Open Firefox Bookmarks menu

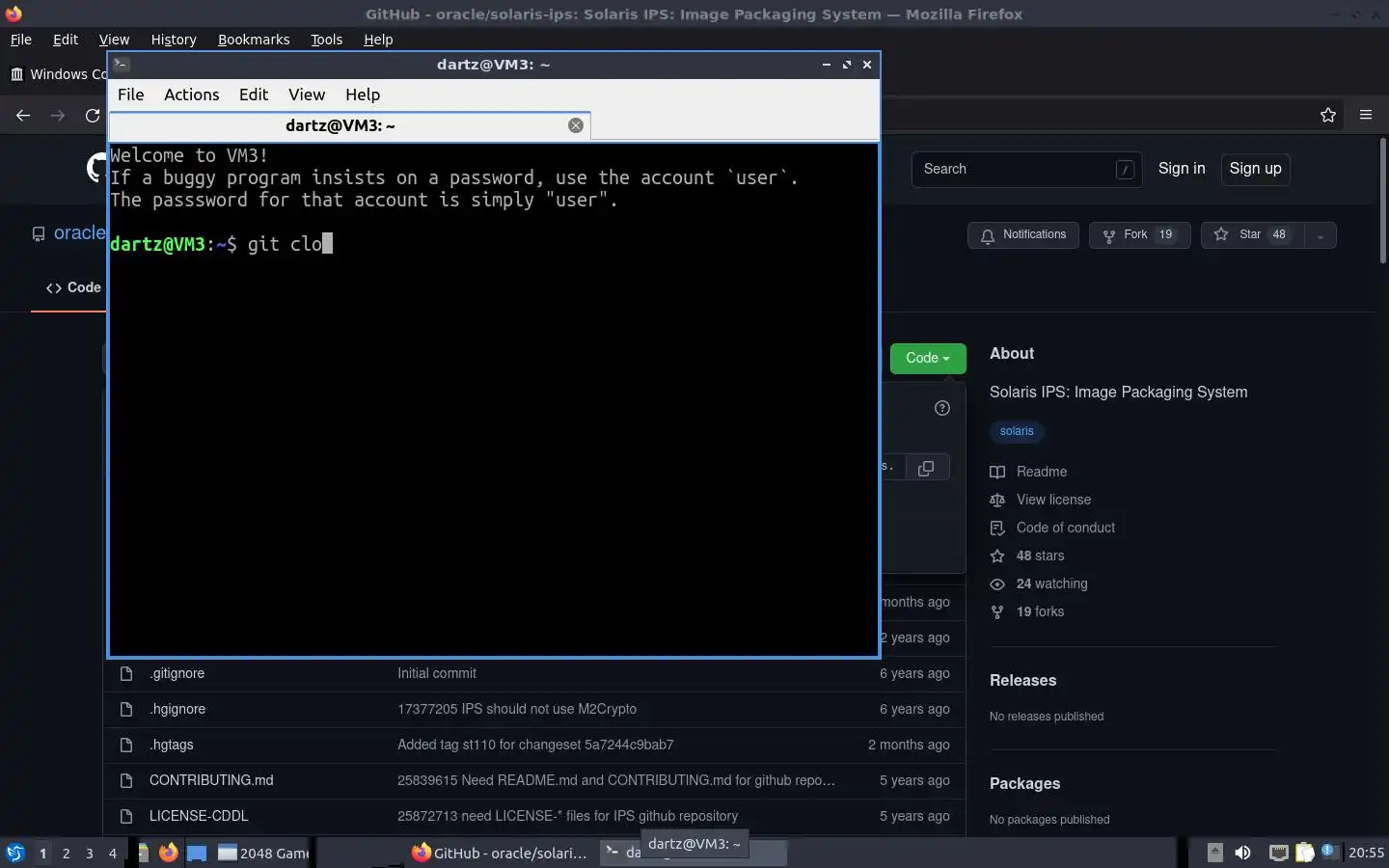point(254,40)
